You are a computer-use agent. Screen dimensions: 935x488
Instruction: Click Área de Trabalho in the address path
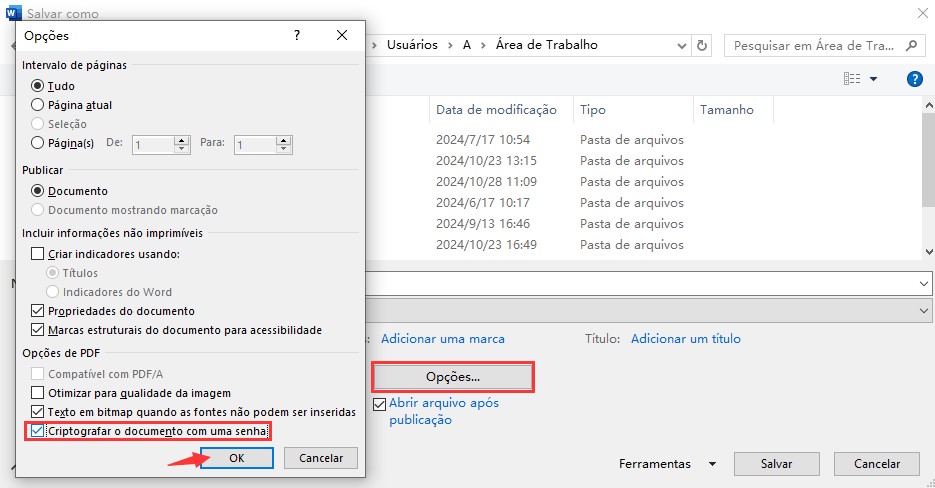click(x=546, y=45)
